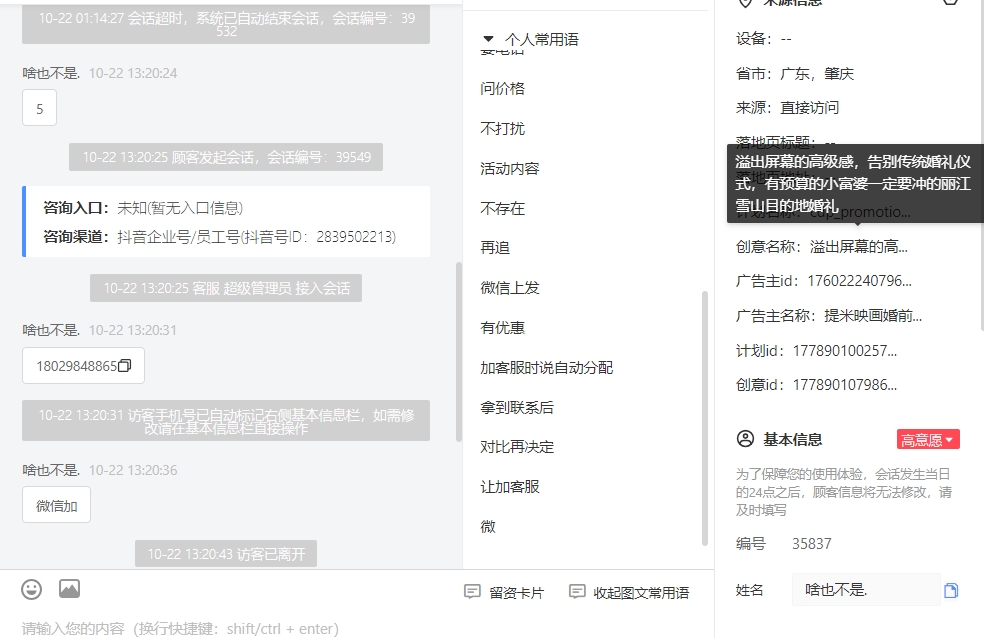Click 收起图文常用语
Image resolution: width=984 pixels, height=638 pixels.
[629, 592]
